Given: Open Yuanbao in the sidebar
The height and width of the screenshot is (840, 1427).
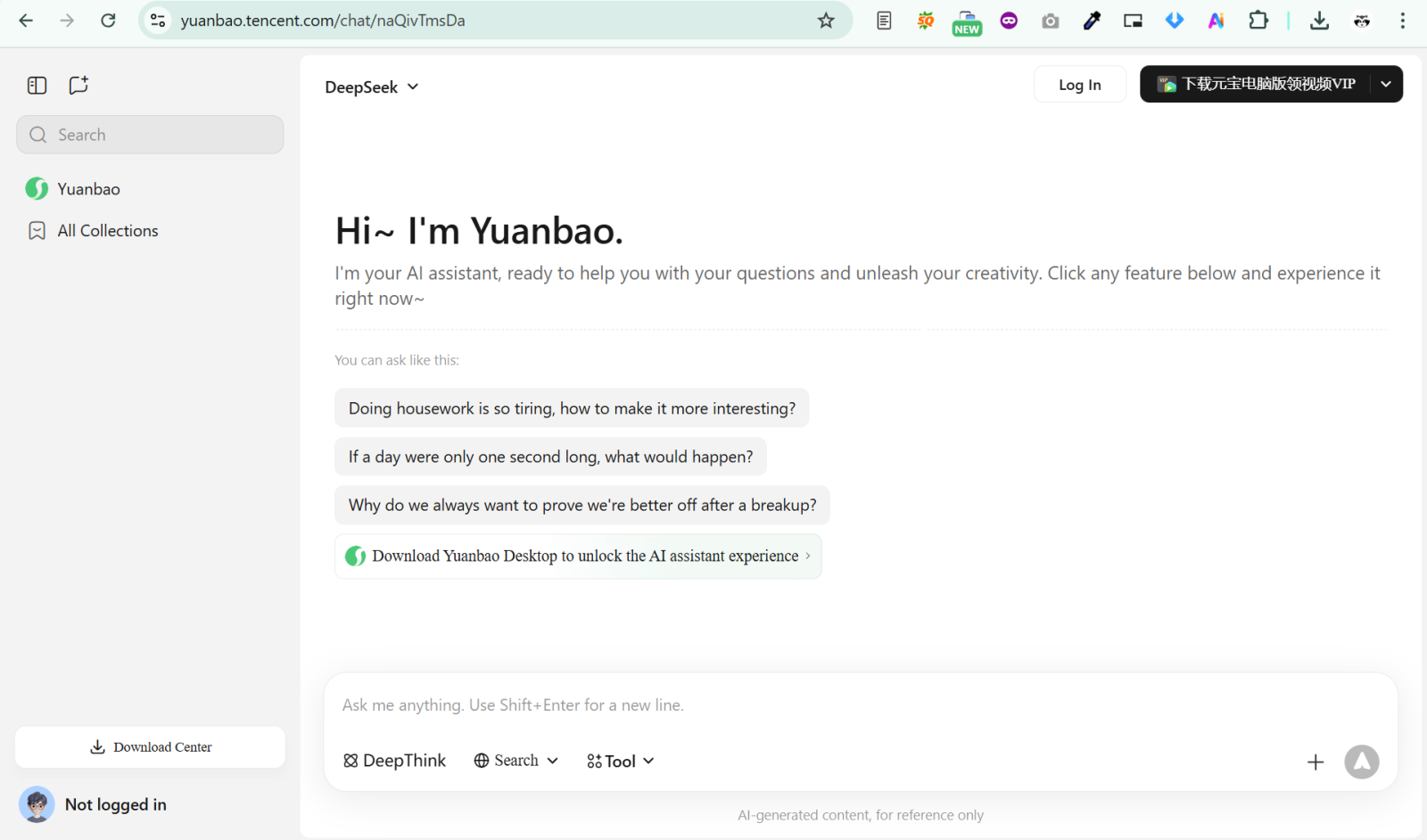Looking at the screenshot, I should (88, 189).
